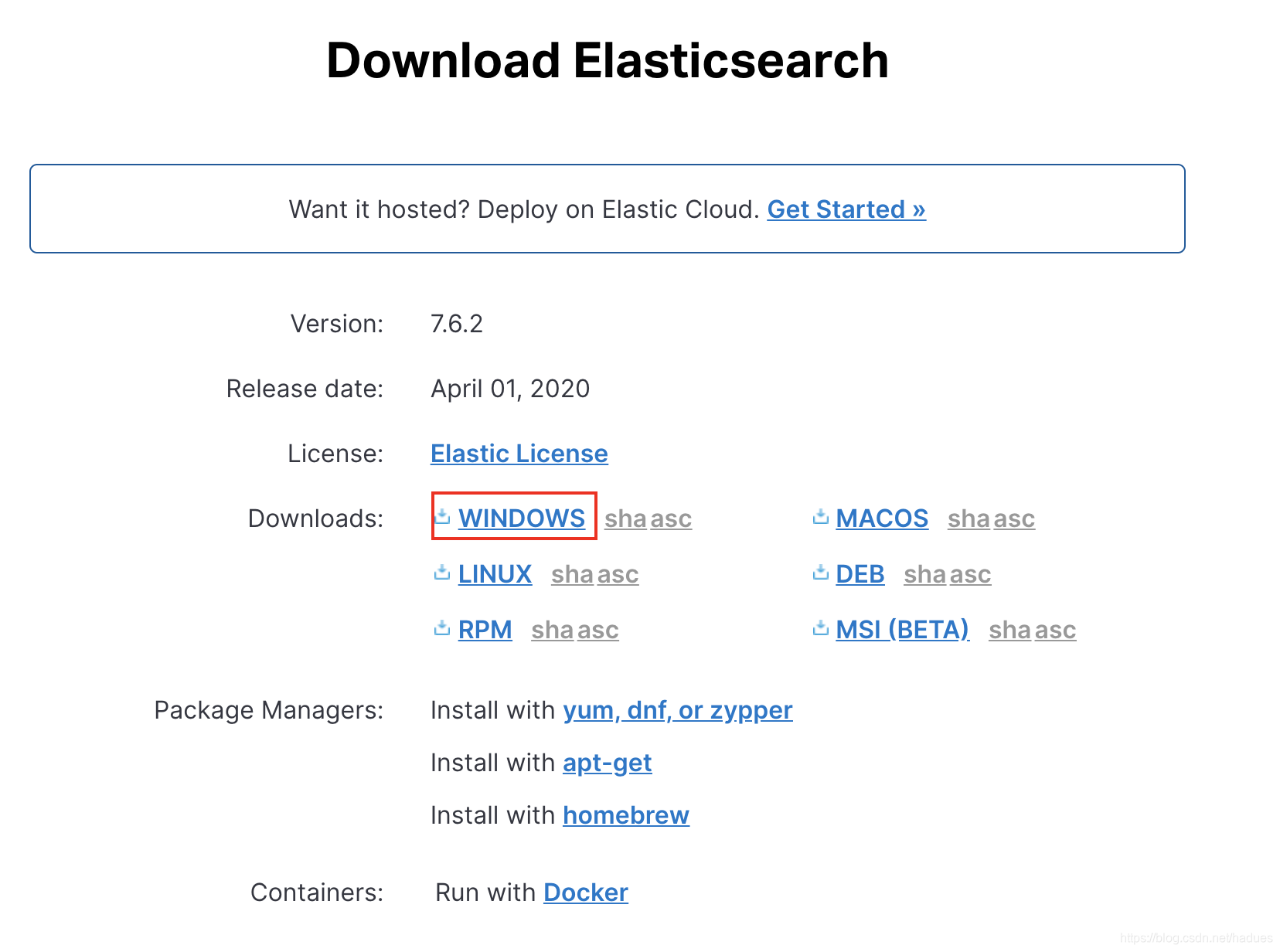Download the RPM package
1280x952 pixels.
pos(485,629)
